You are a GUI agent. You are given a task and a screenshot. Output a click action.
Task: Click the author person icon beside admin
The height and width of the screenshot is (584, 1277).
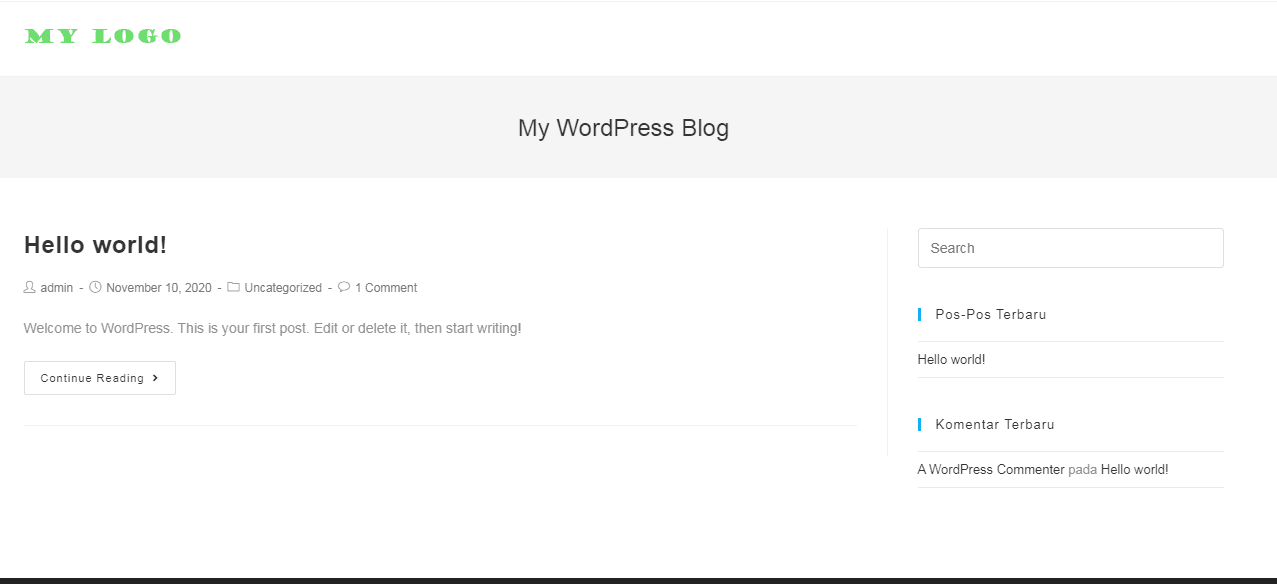tap(29, 287)
